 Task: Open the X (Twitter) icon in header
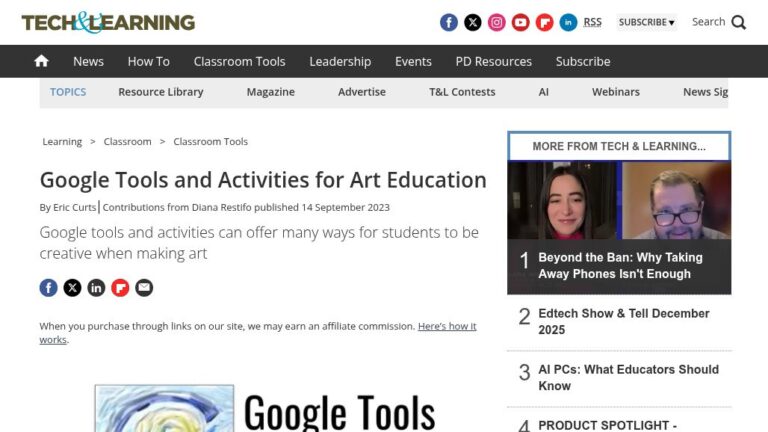(473, 23)
